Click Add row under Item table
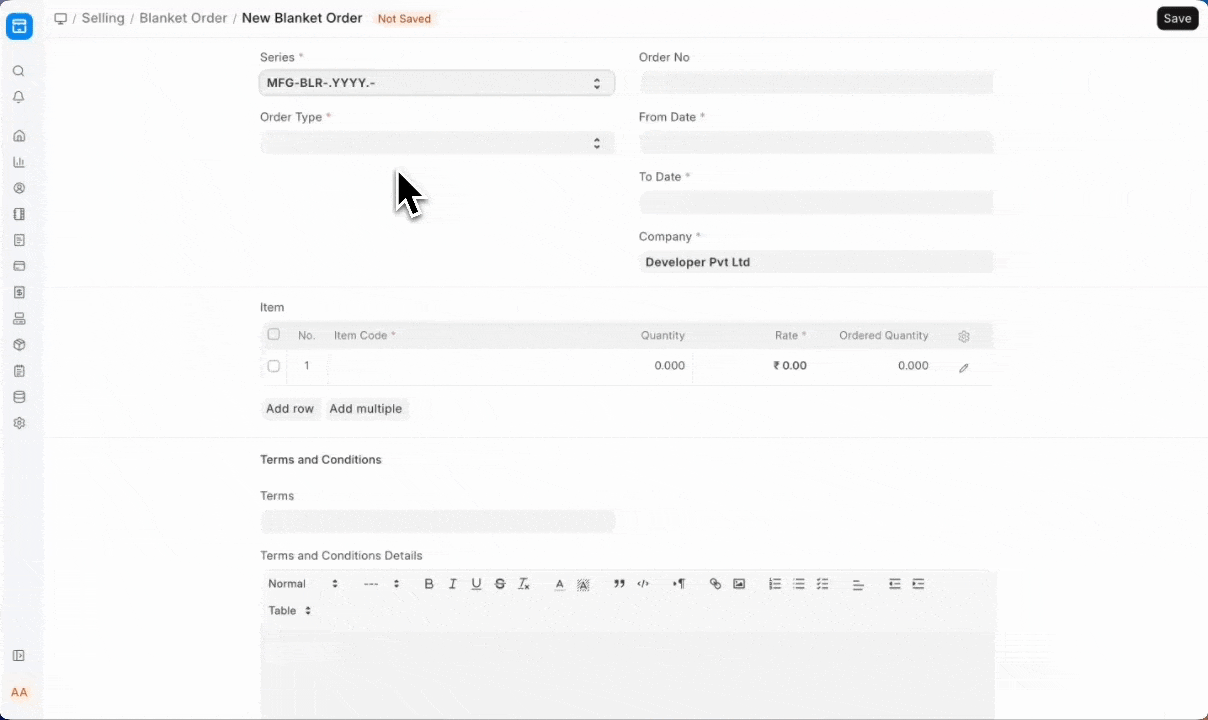This screenshot has width=1208, height=720. pos(290,409)
